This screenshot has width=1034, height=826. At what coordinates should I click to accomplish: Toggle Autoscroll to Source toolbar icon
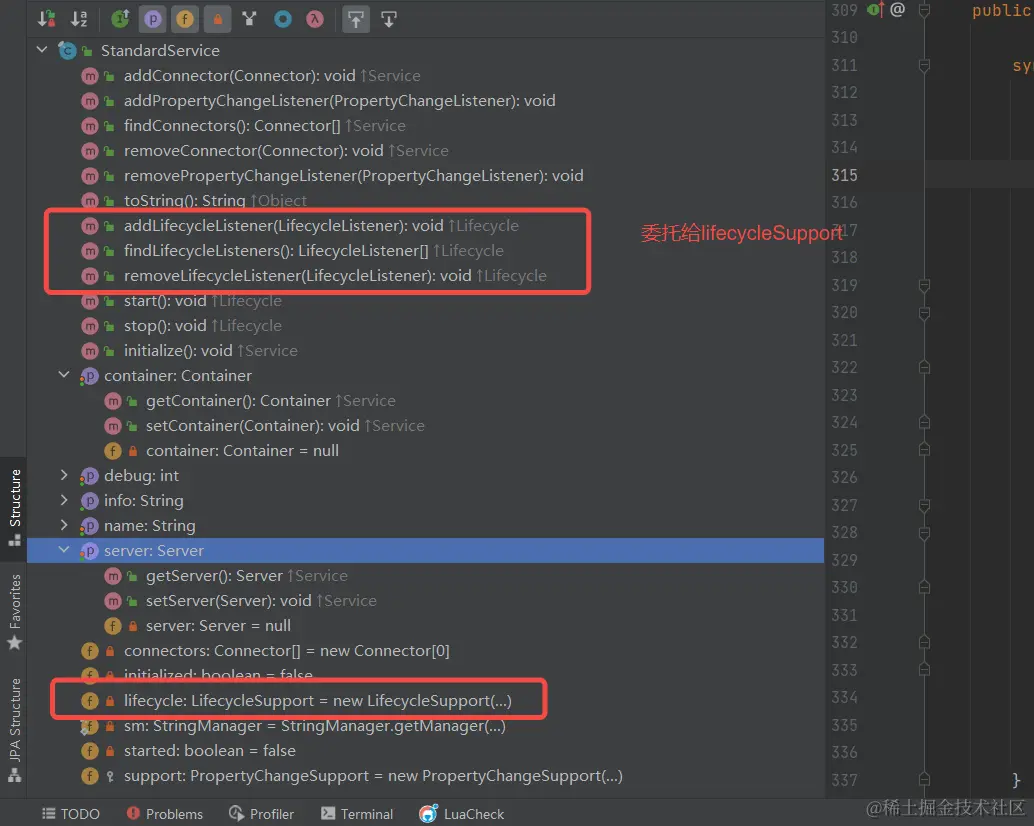click(x=356, y=19)
